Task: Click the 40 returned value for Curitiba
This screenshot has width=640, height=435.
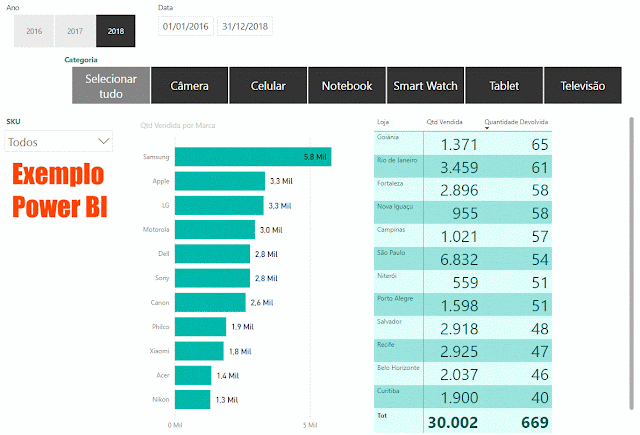Action: [x=540, y=398]
